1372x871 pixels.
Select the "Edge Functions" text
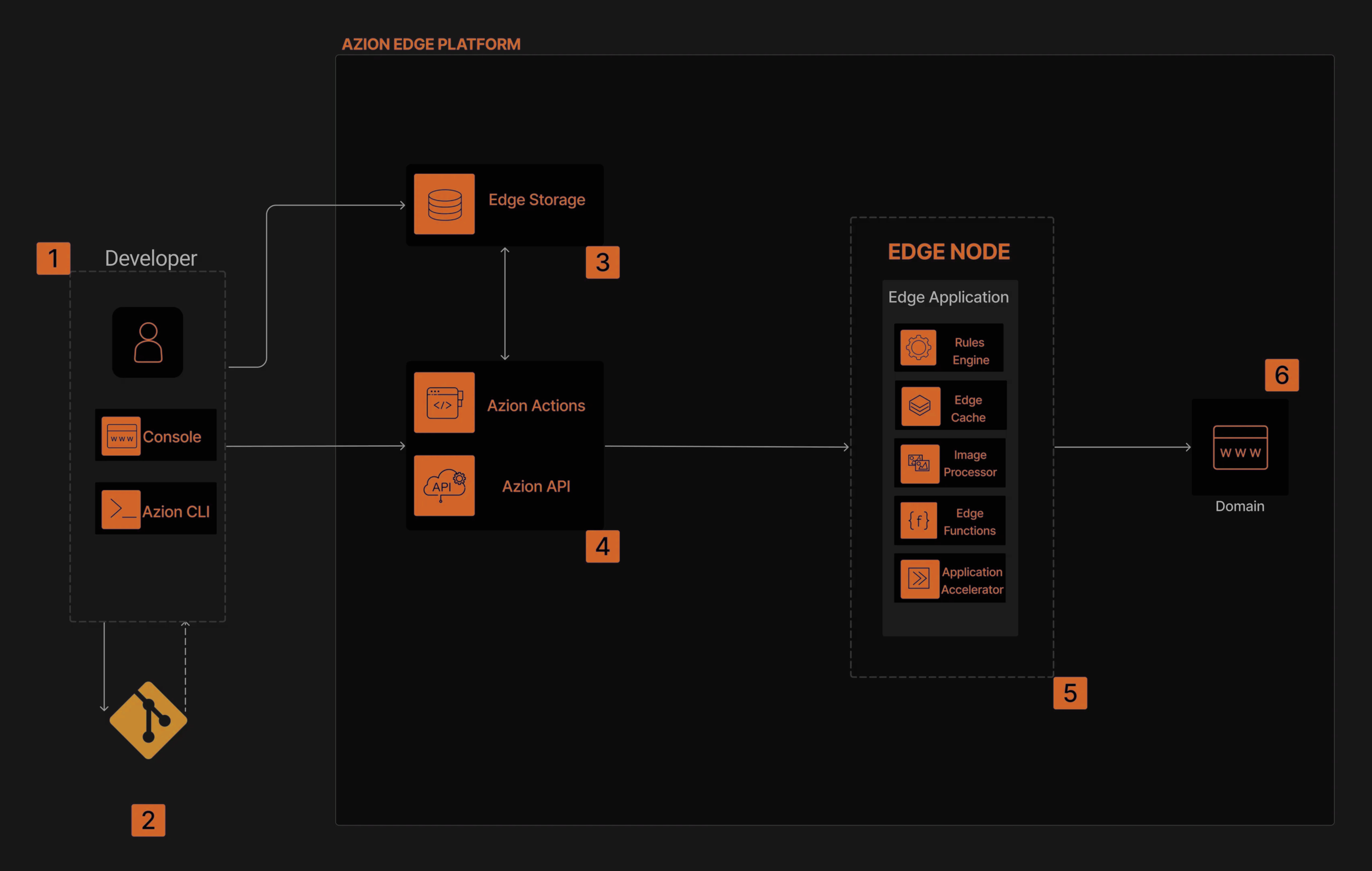click(x=970, y=522)
